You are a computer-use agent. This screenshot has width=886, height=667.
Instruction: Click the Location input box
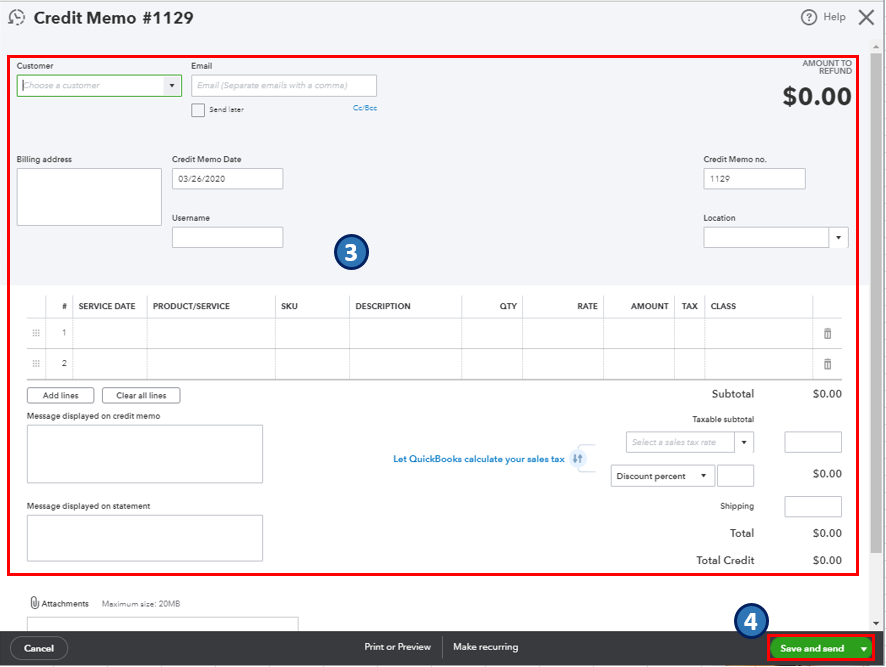766,237
